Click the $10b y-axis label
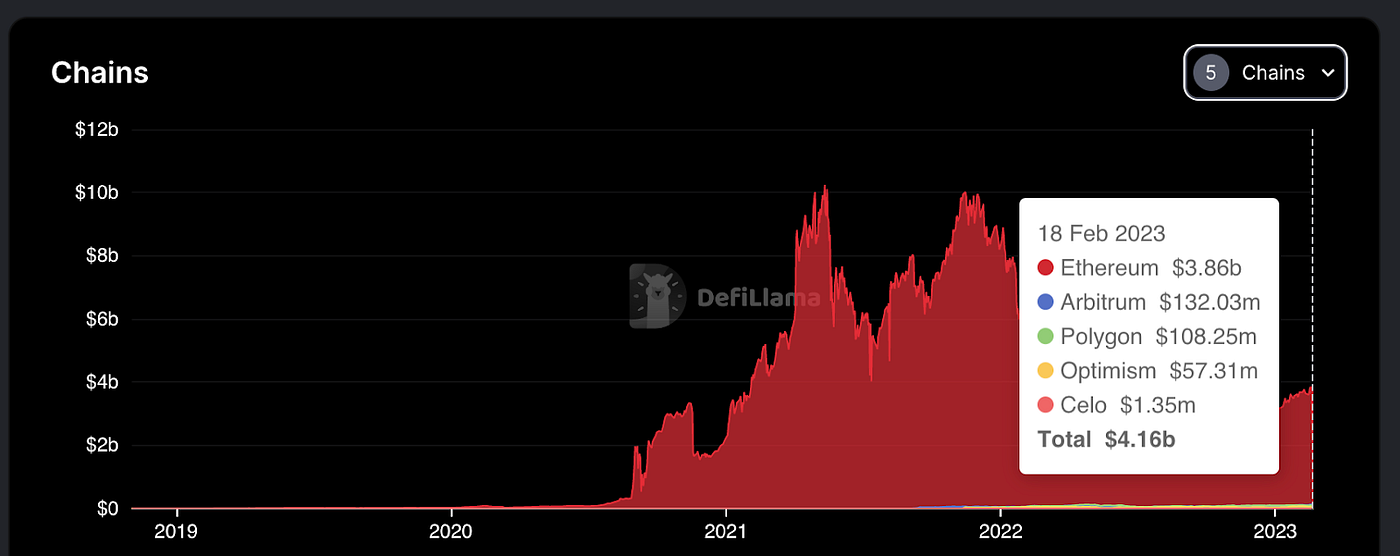The image size is (1400, 556). [96, 192]
